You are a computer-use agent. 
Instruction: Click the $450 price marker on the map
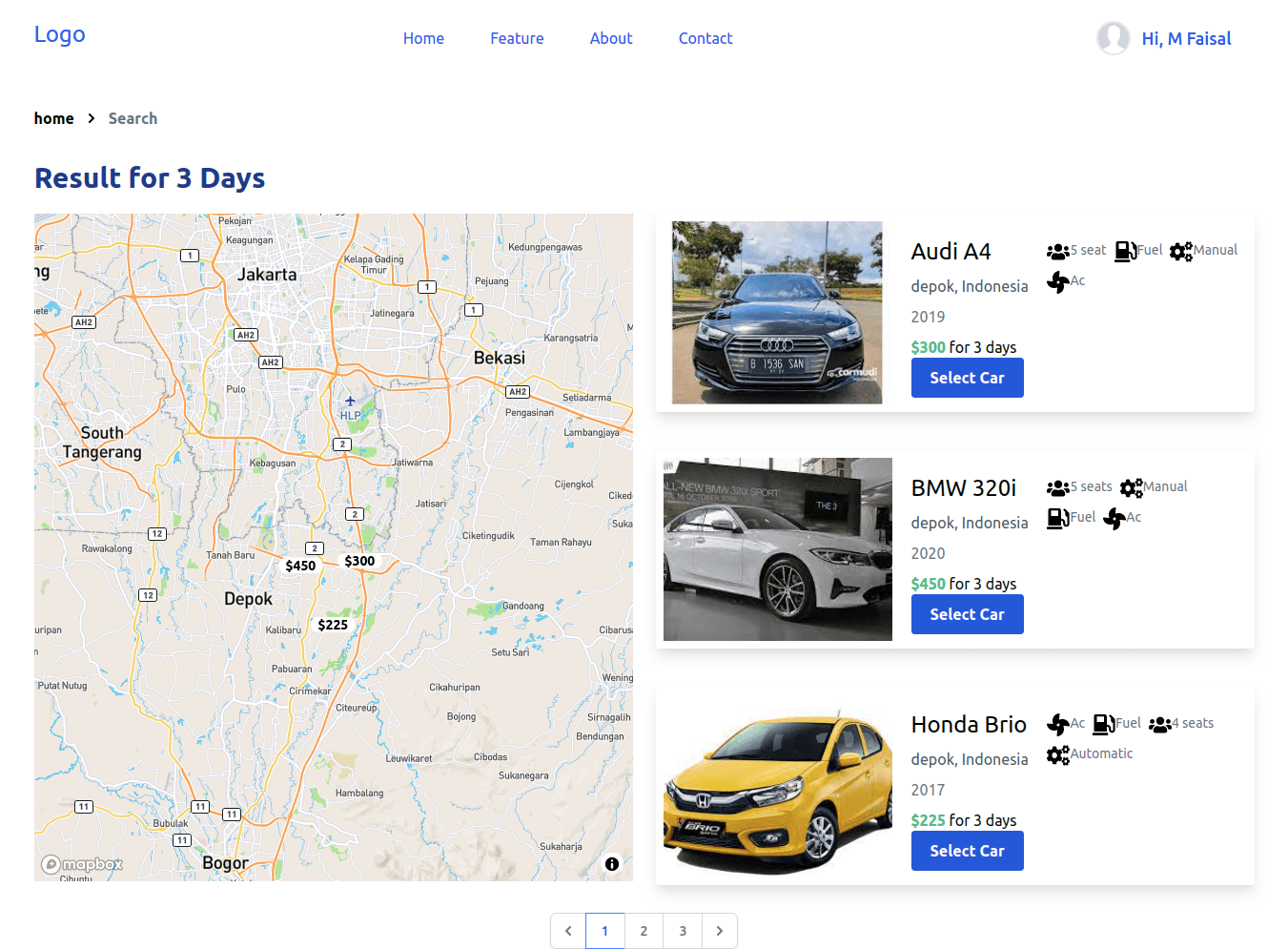click(300, 566)
